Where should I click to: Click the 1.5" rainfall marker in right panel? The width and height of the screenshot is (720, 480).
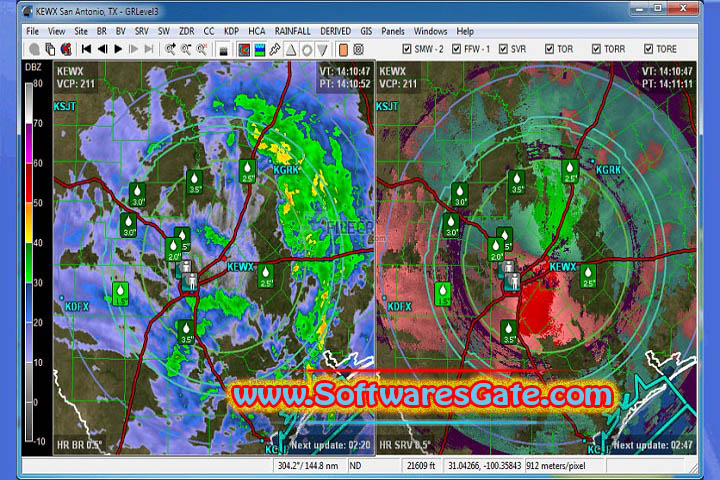443,294
